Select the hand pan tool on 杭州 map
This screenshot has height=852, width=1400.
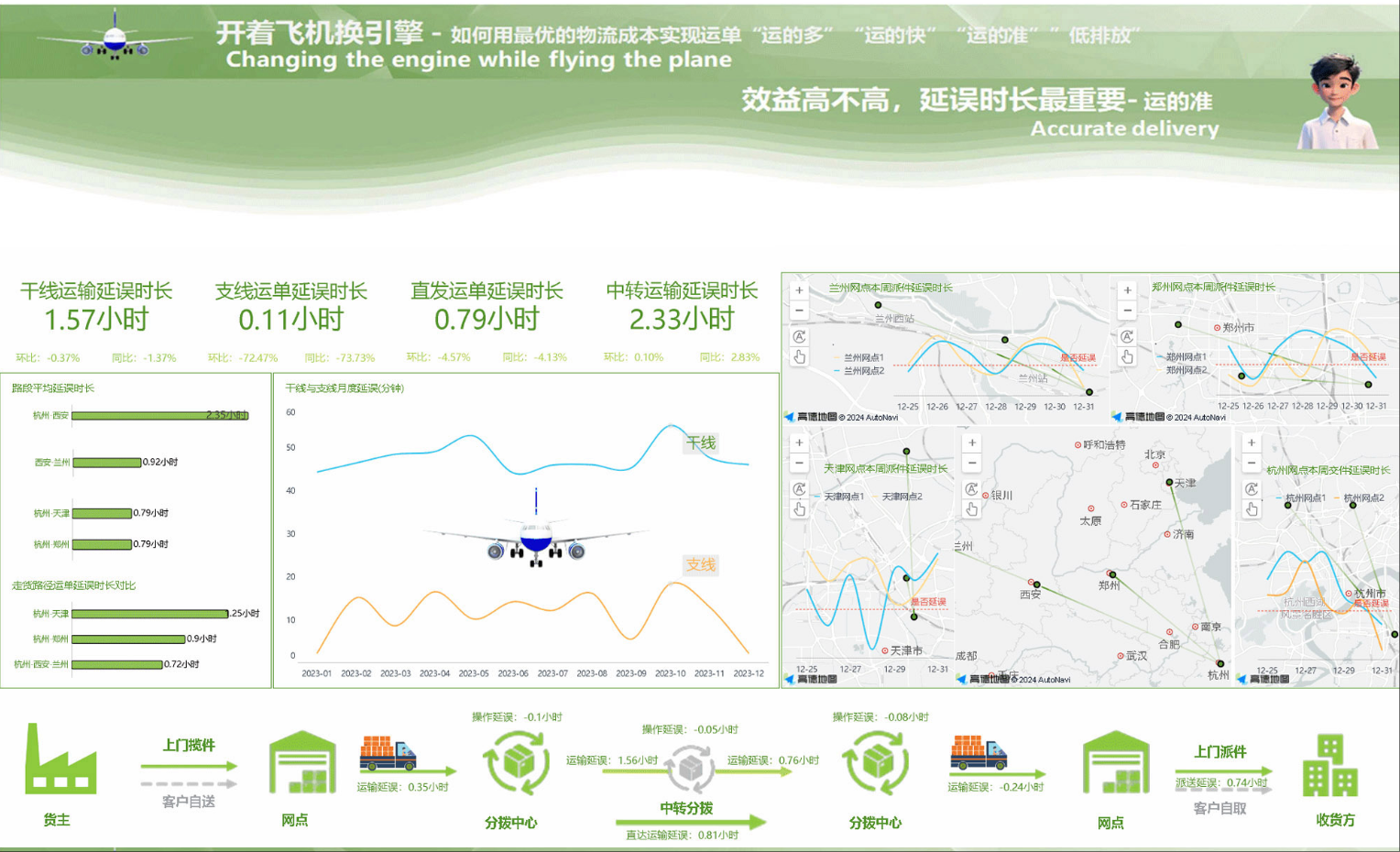[1252, 509]
